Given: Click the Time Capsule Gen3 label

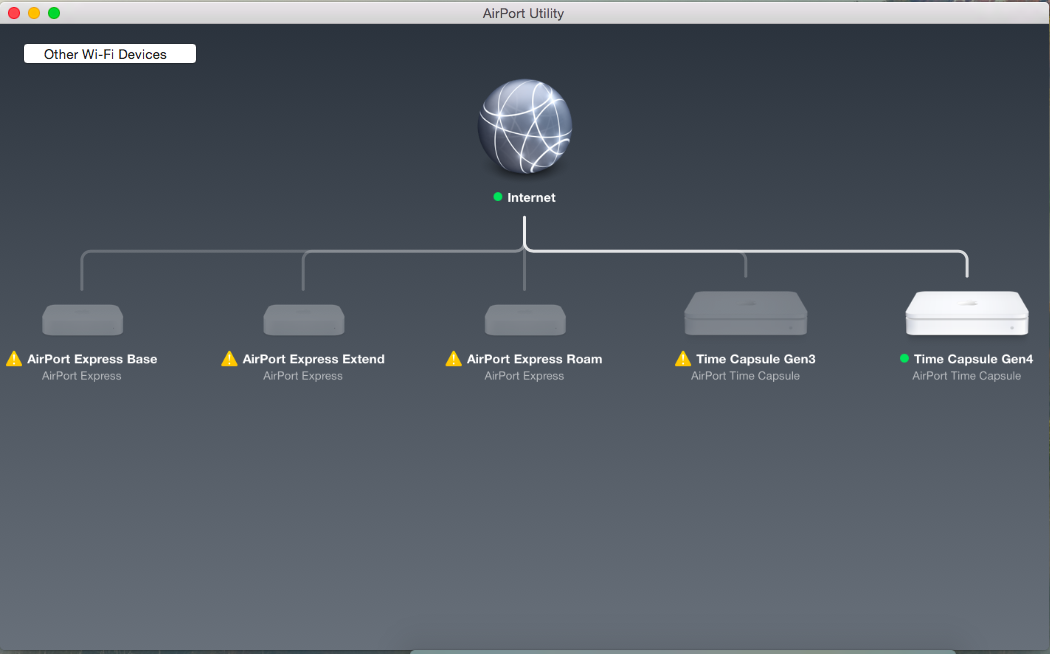Looking at the screenshot, I should tap(755, 359).
